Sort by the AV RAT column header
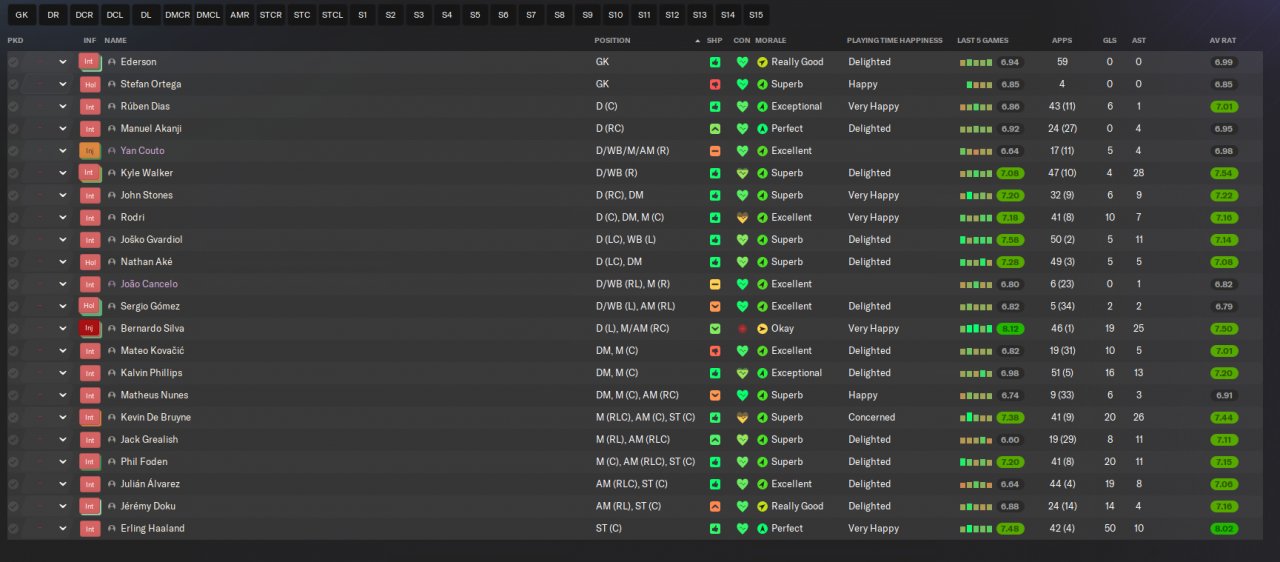1280x562 pixels. 1223,41
